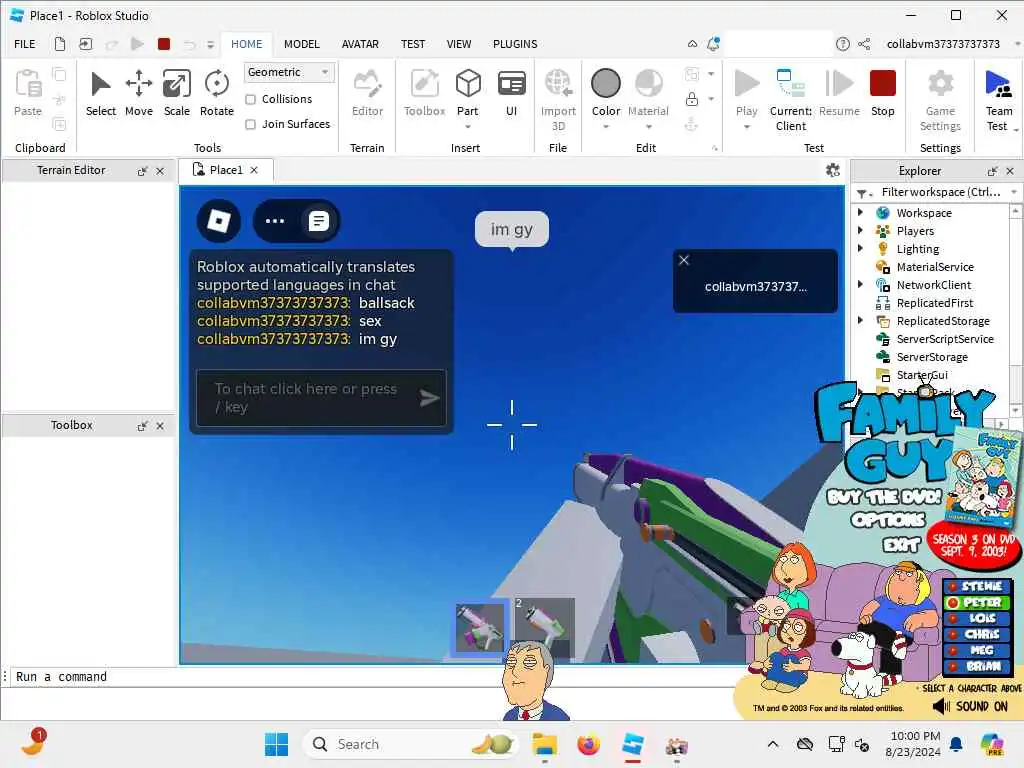Close the player list popup
Screen dimensions: 1024x768
point(684,260)
